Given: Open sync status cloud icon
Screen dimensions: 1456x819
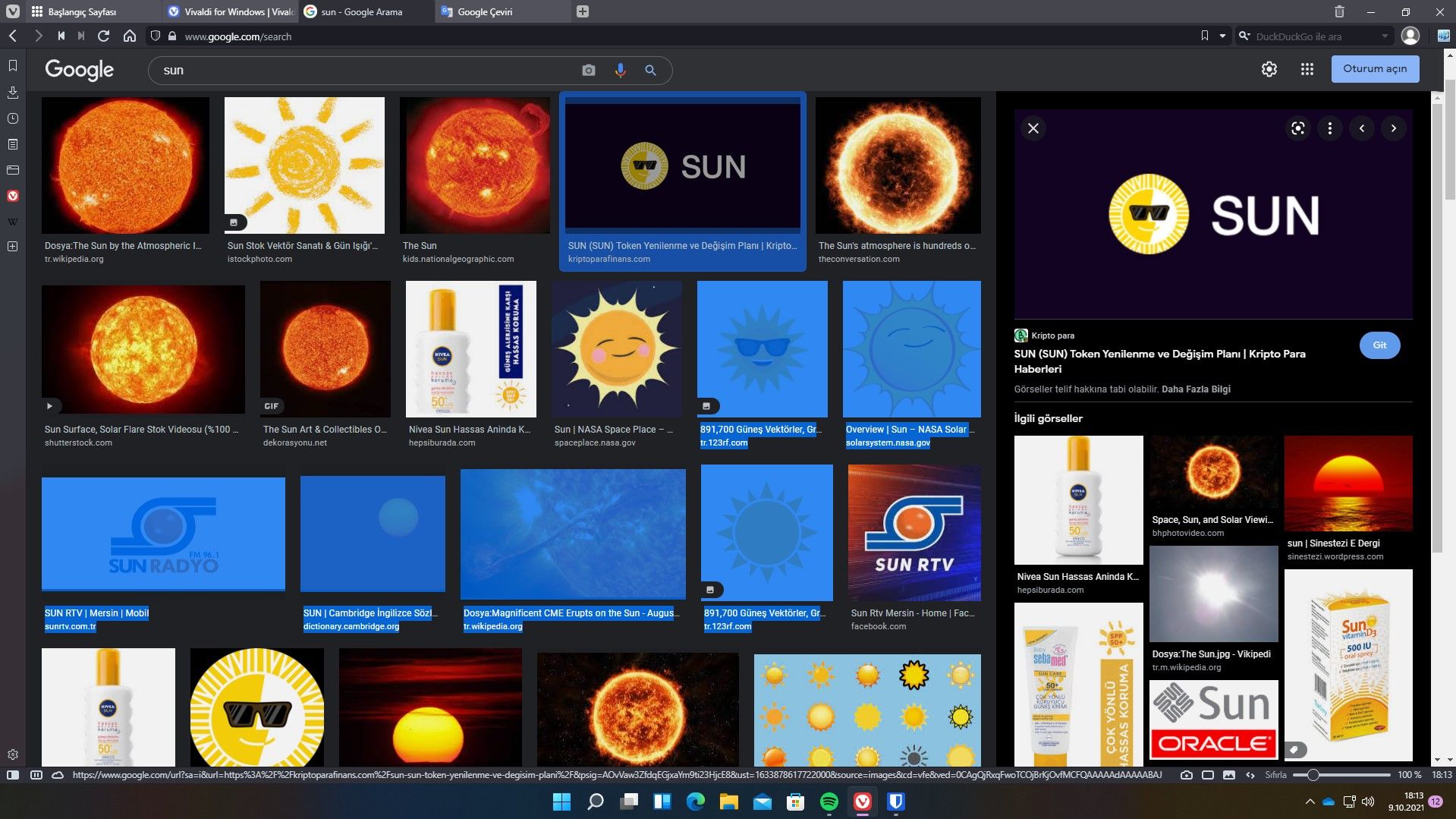Looking at the screenshot, I should point(58,775).
